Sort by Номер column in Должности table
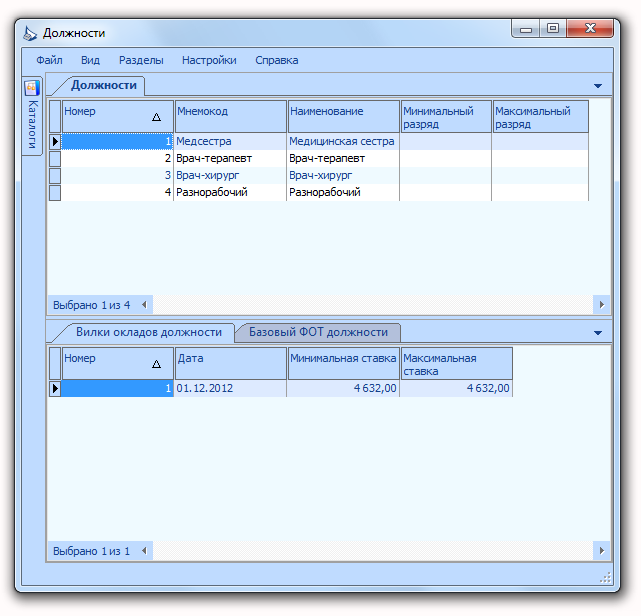Screen dimensions: 641x616 118,116
